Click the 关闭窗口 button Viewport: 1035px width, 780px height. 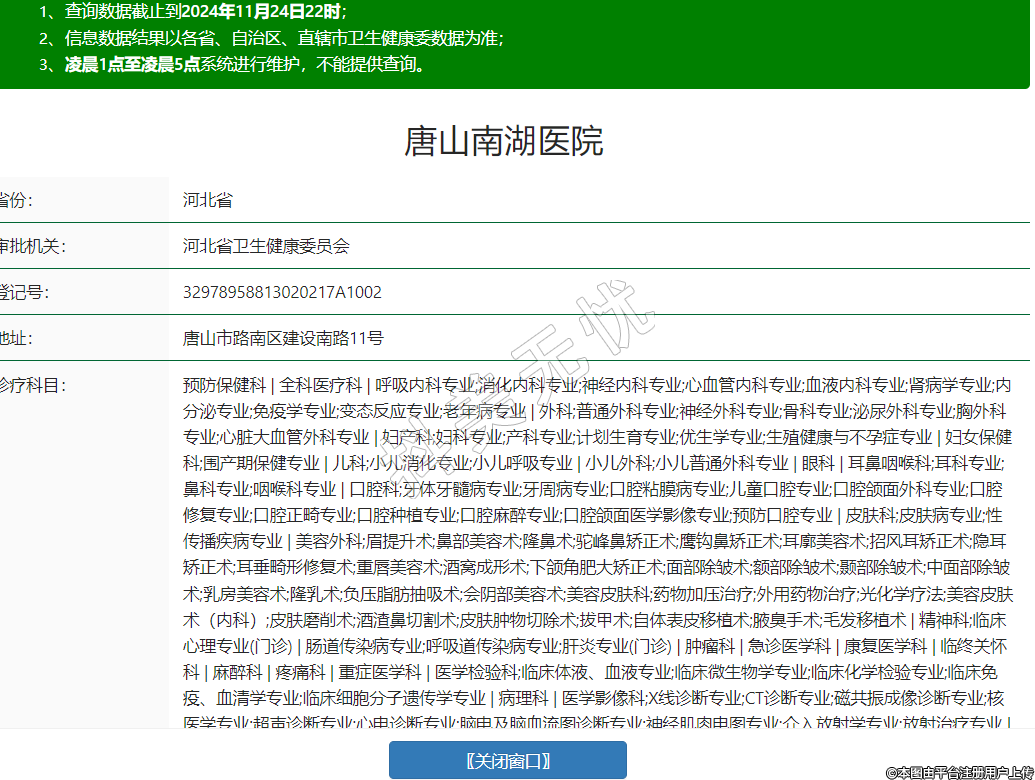(x=507, y=760)
